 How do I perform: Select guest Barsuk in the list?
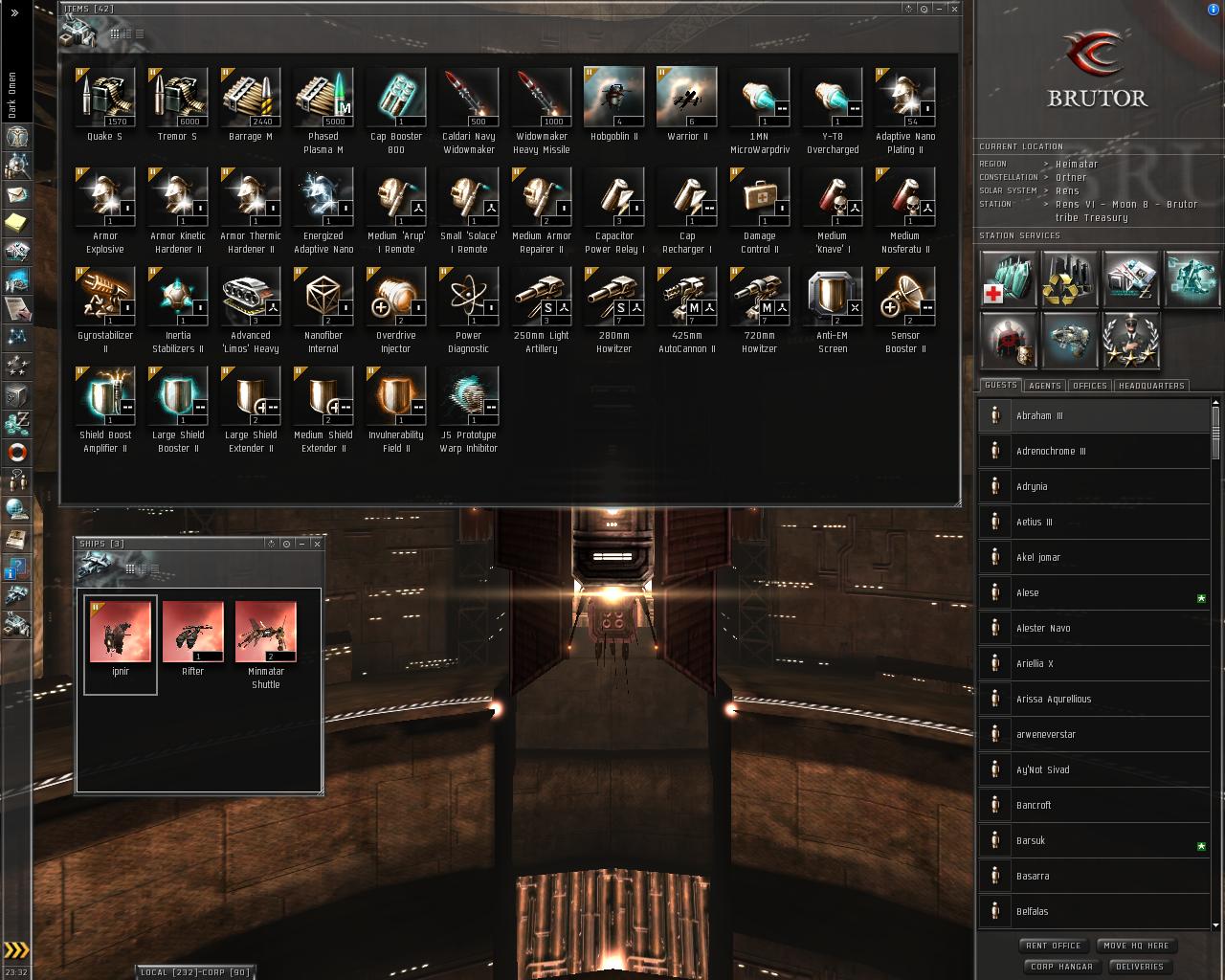coord(1094,840)
